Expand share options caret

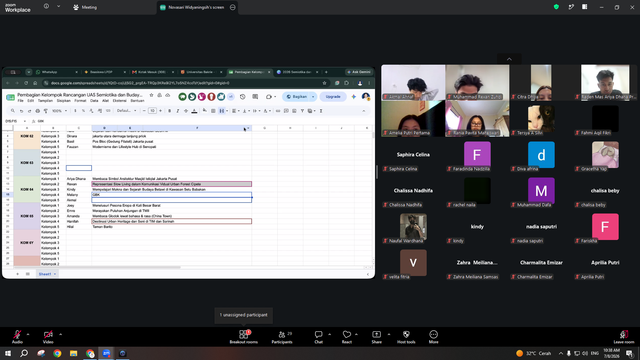click(389, 334)
